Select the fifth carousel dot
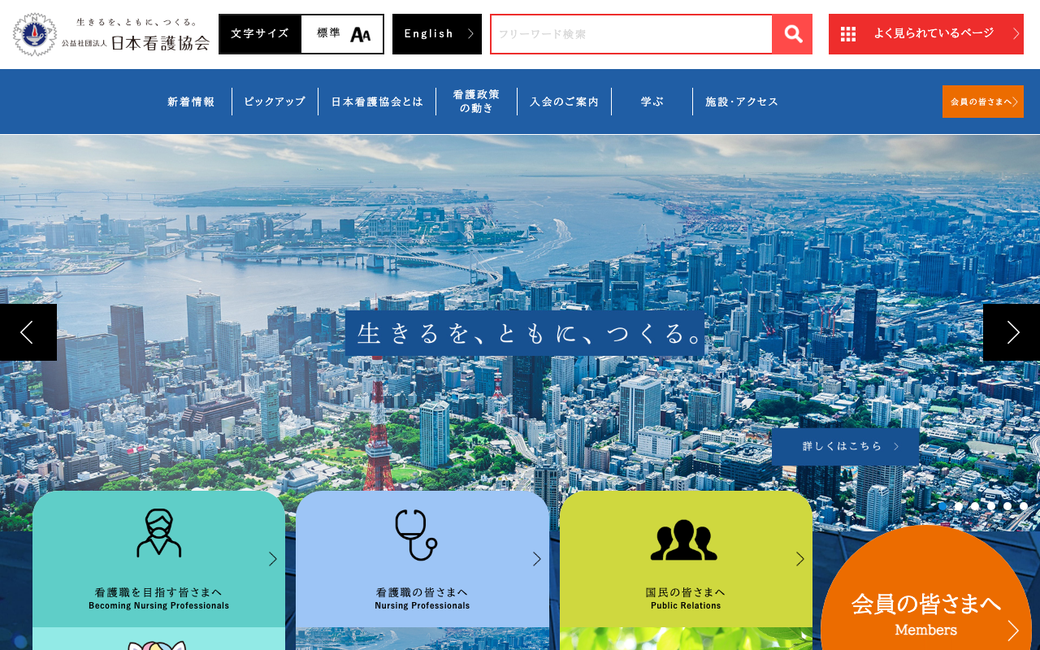 click(x=1008, y=506)
